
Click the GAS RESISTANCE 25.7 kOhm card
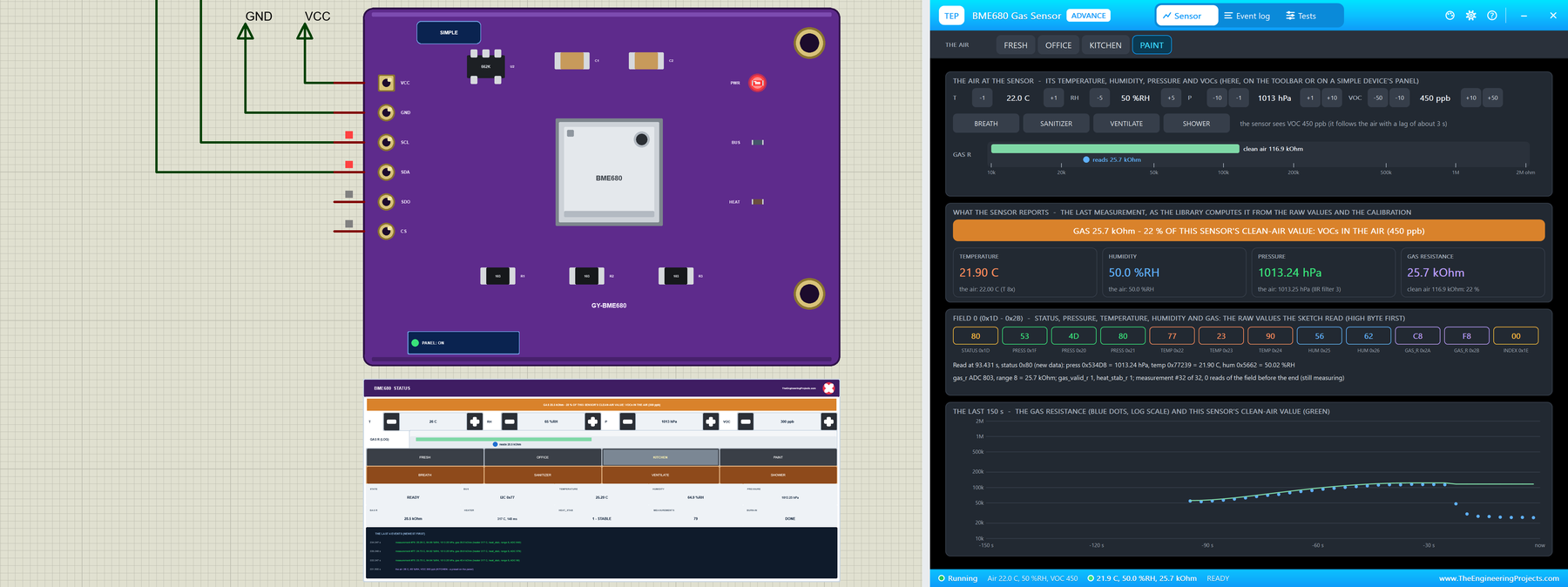coord(1472,273)
